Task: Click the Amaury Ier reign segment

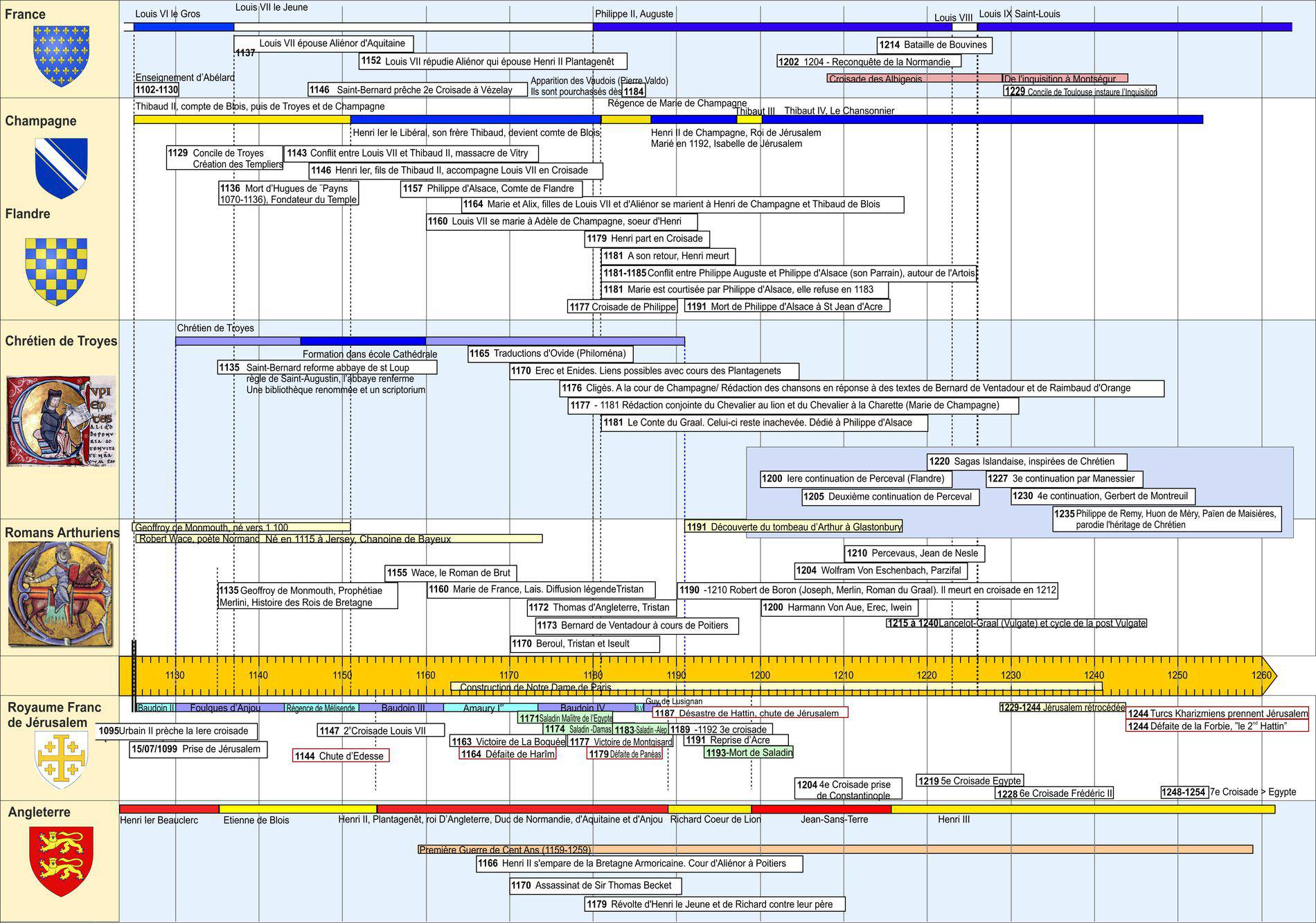Action: (490, 707)
